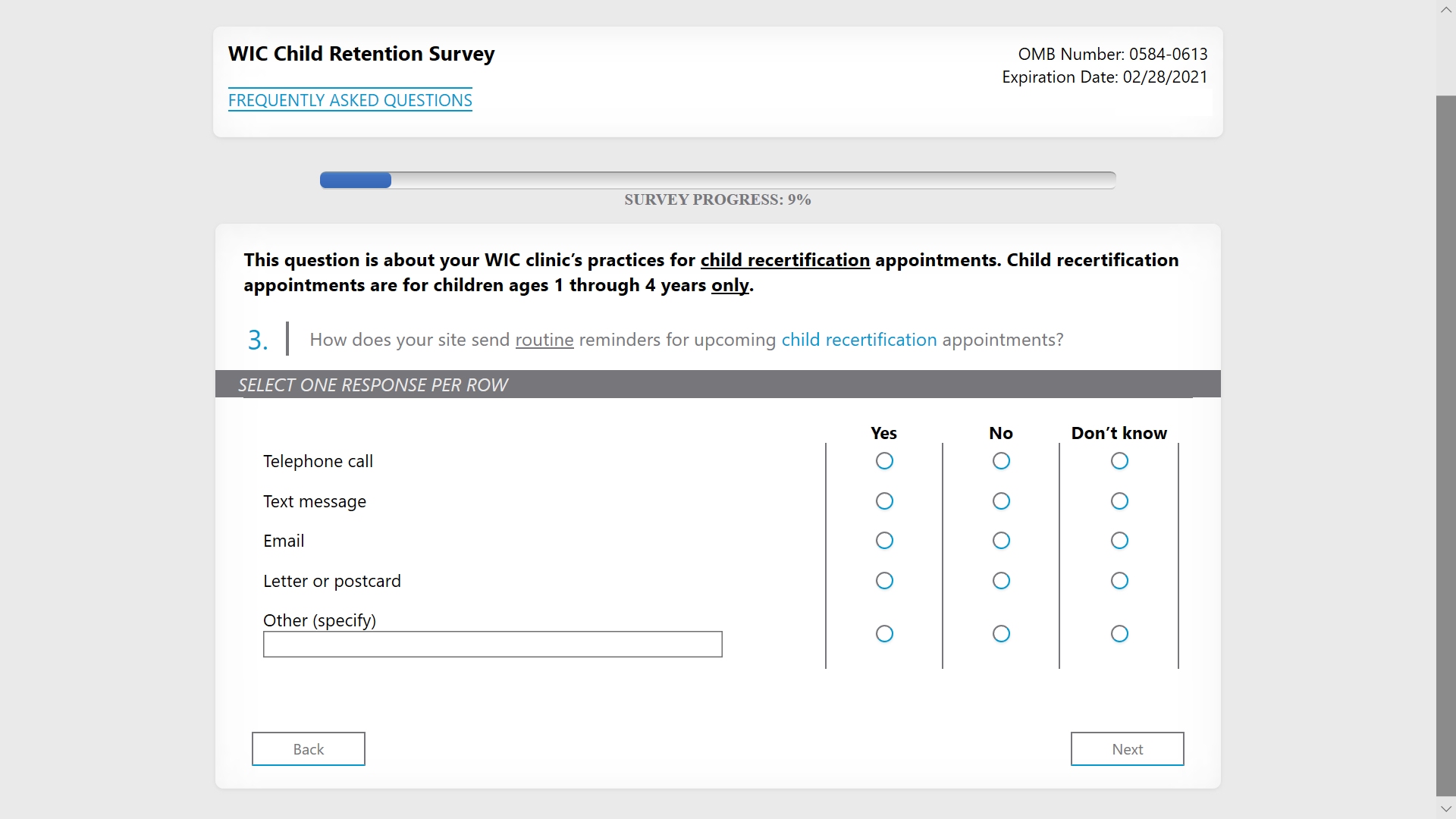Viewport: 1456px width, 819px height.
Task: Choose Don't know for Telephone call
Action: pos(1119,461)
